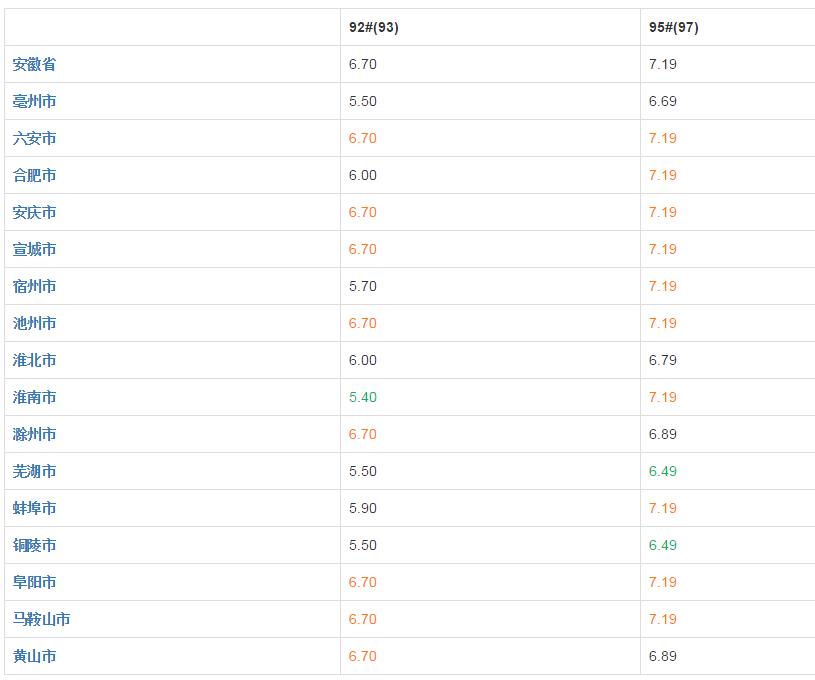Click the 阜阳市 link
The height and width of the screenshot is (680, 815).
34,582
